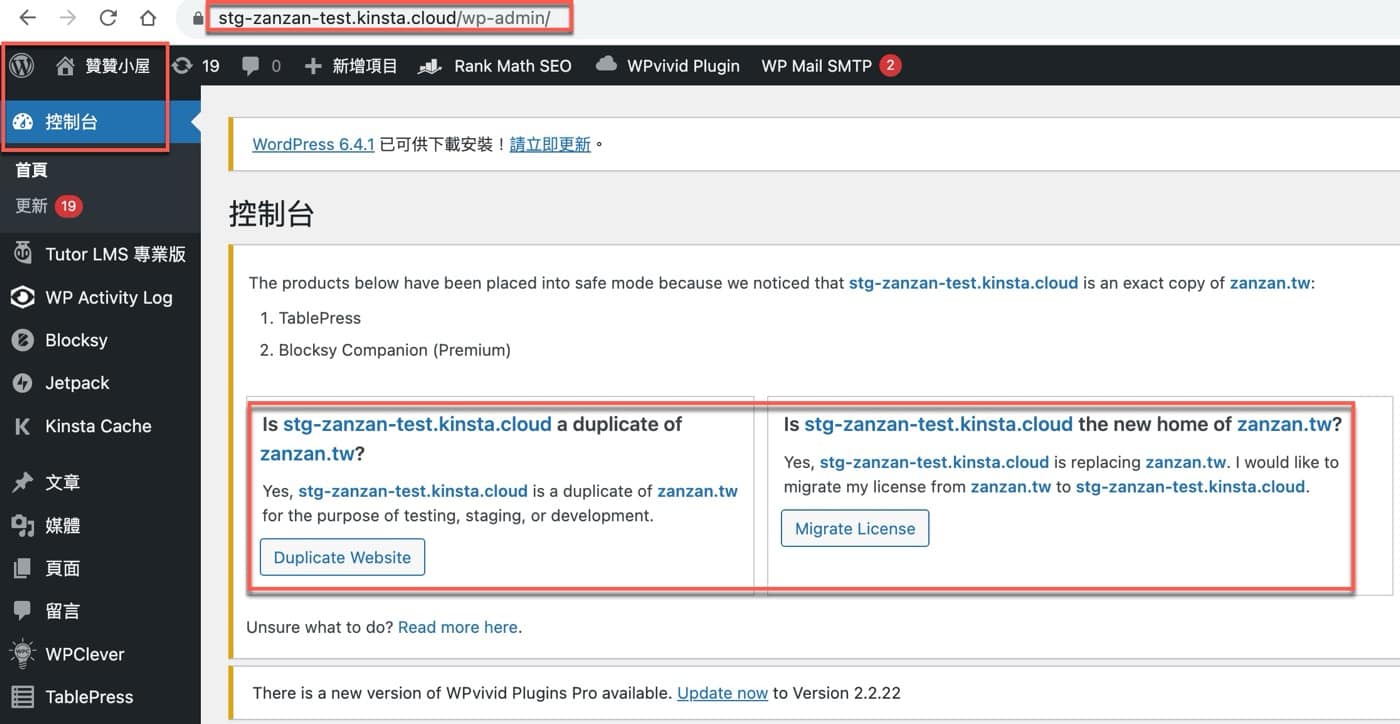This screenshot has width=1400, height=724.
Task: Click the 0 comments count in admin bar
Action: (x=276, y=66)
